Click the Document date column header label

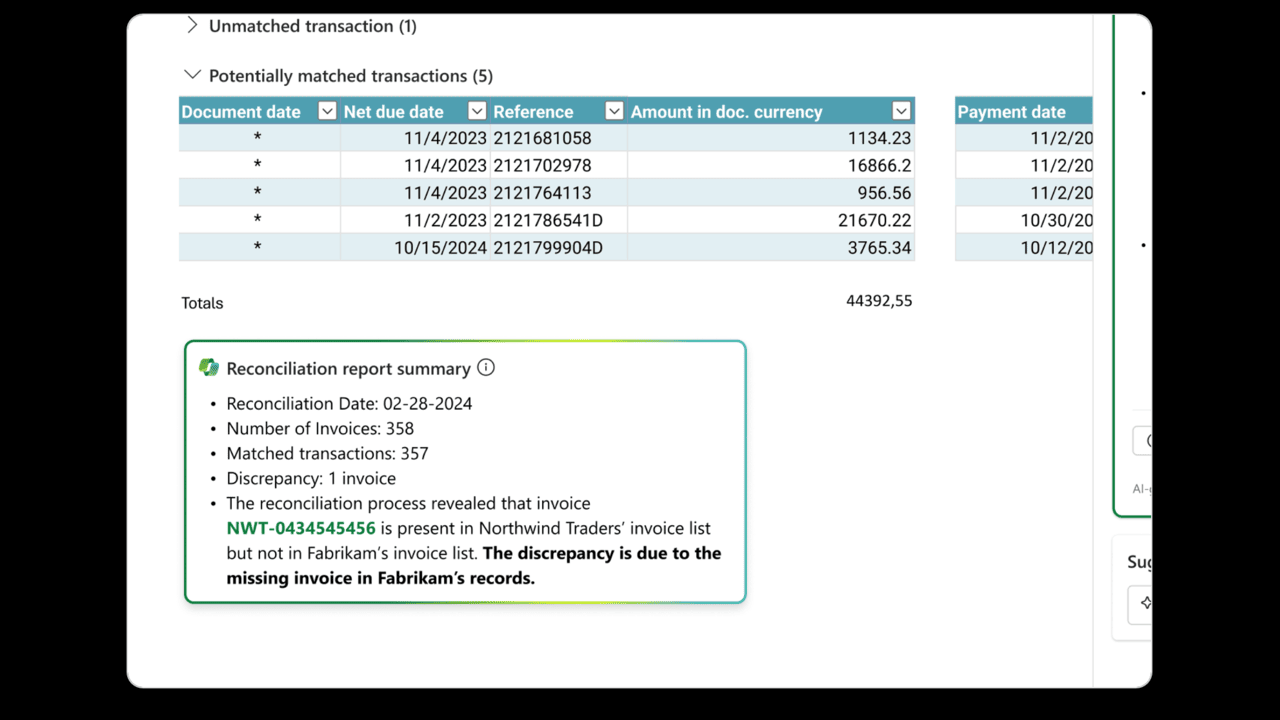[x=241, y=112]
